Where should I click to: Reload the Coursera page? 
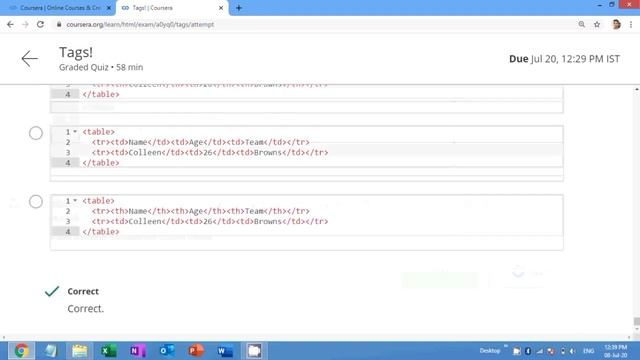40,24
